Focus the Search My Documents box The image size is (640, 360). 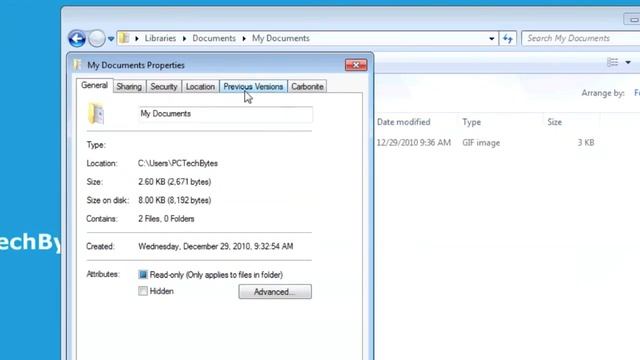pyautogui.click(x=580, y=38)
